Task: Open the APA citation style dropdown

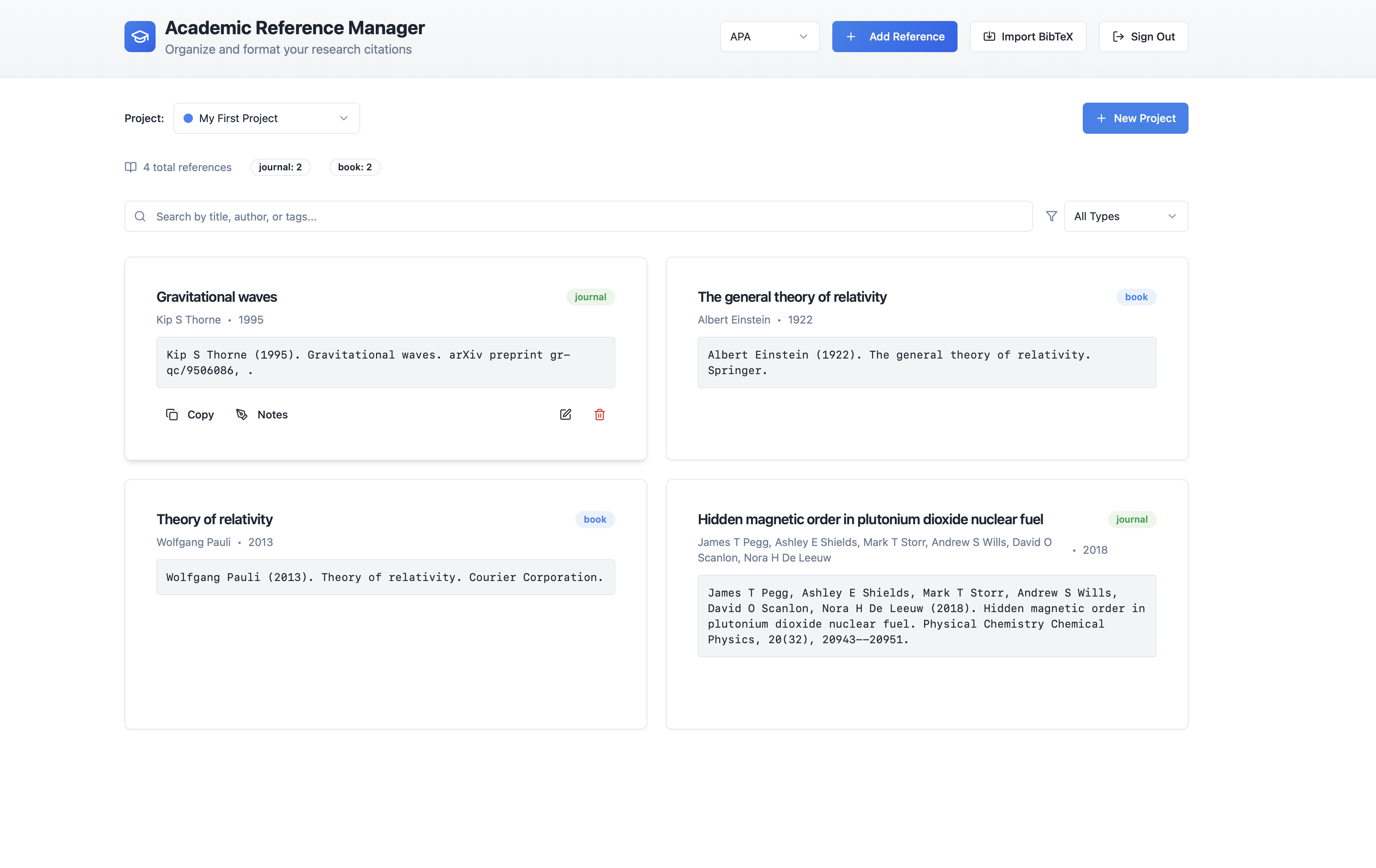Action: pyautogui.click(x=769, y=37)
